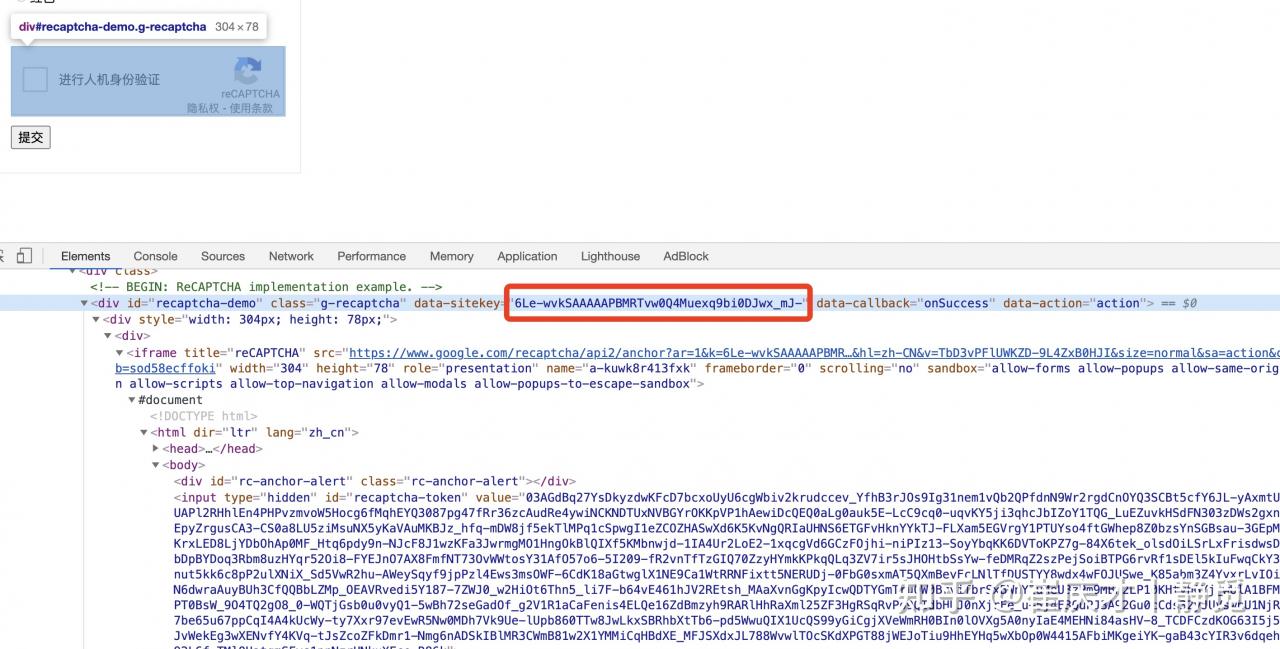Image resolution: width=1280 pixels, height=649 pixels.
Task: Click the 提交 submit button
Action: tap(30, 137)
